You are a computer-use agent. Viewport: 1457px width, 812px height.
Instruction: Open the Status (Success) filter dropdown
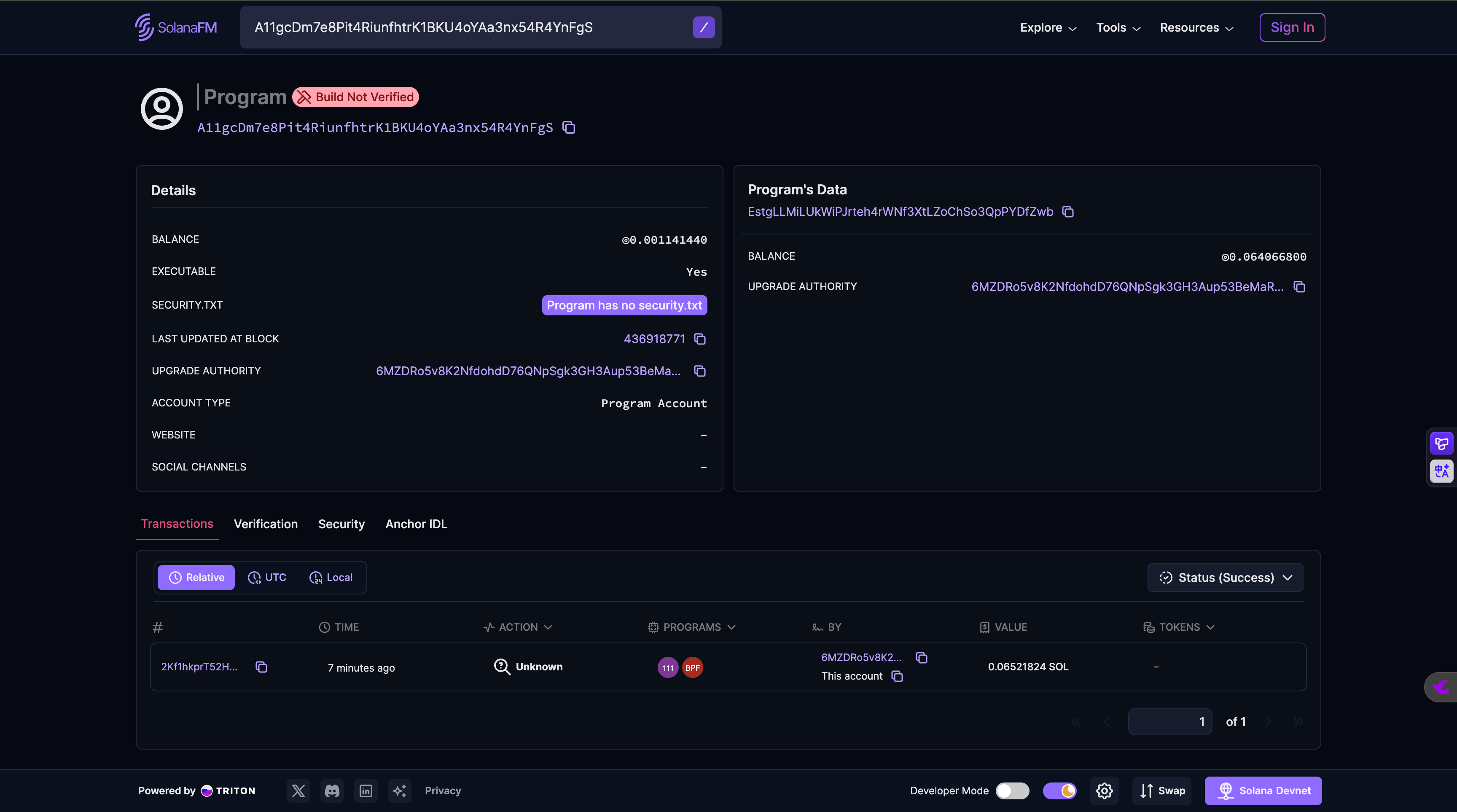(x=1225, y=577)
